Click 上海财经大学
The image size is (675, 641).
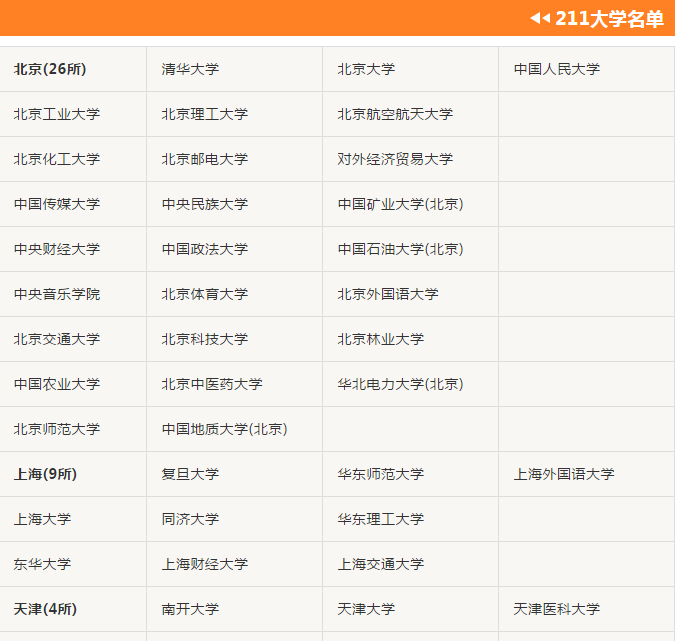click(x=205, y=564)
